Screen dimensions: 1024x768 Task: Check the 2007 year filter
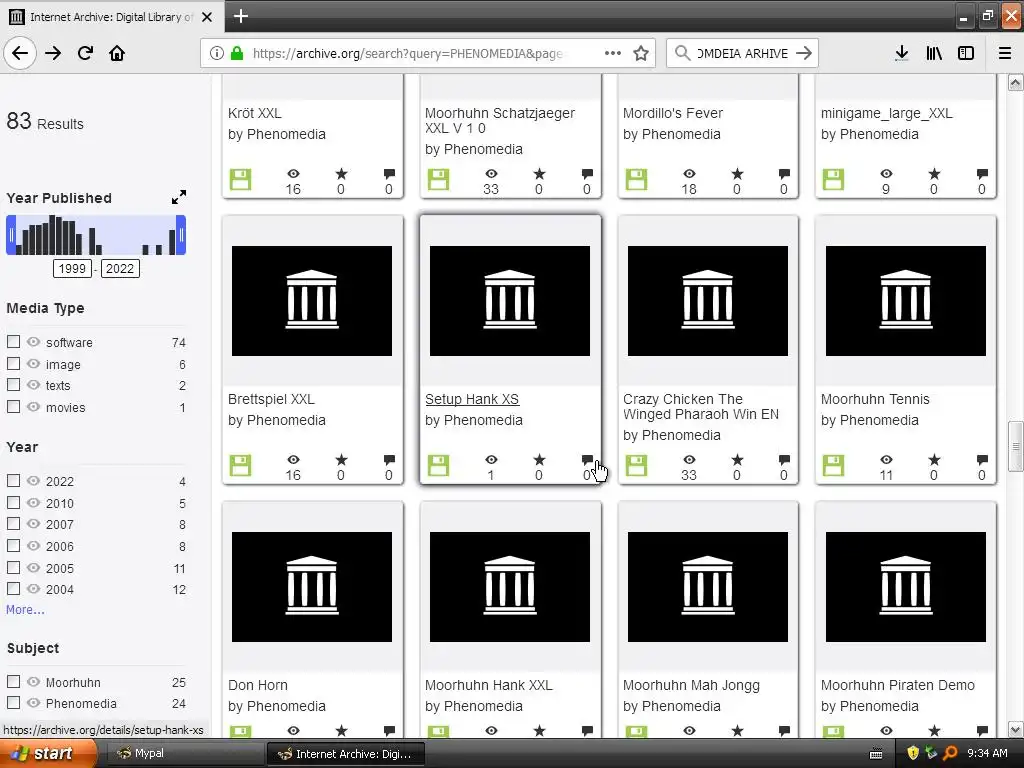click(13, 524)
